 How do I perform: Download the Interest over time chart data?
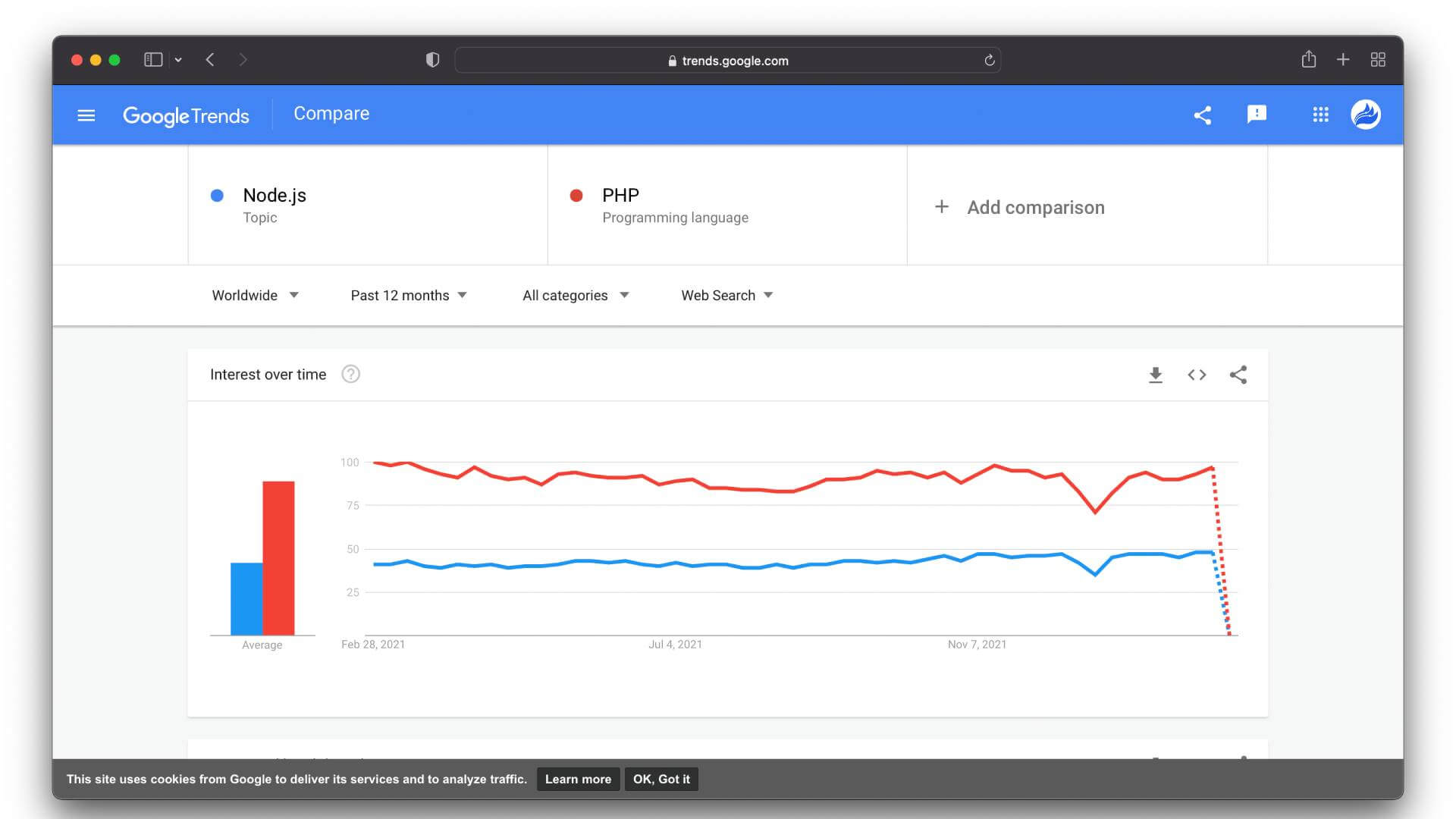coord(1155,374)
